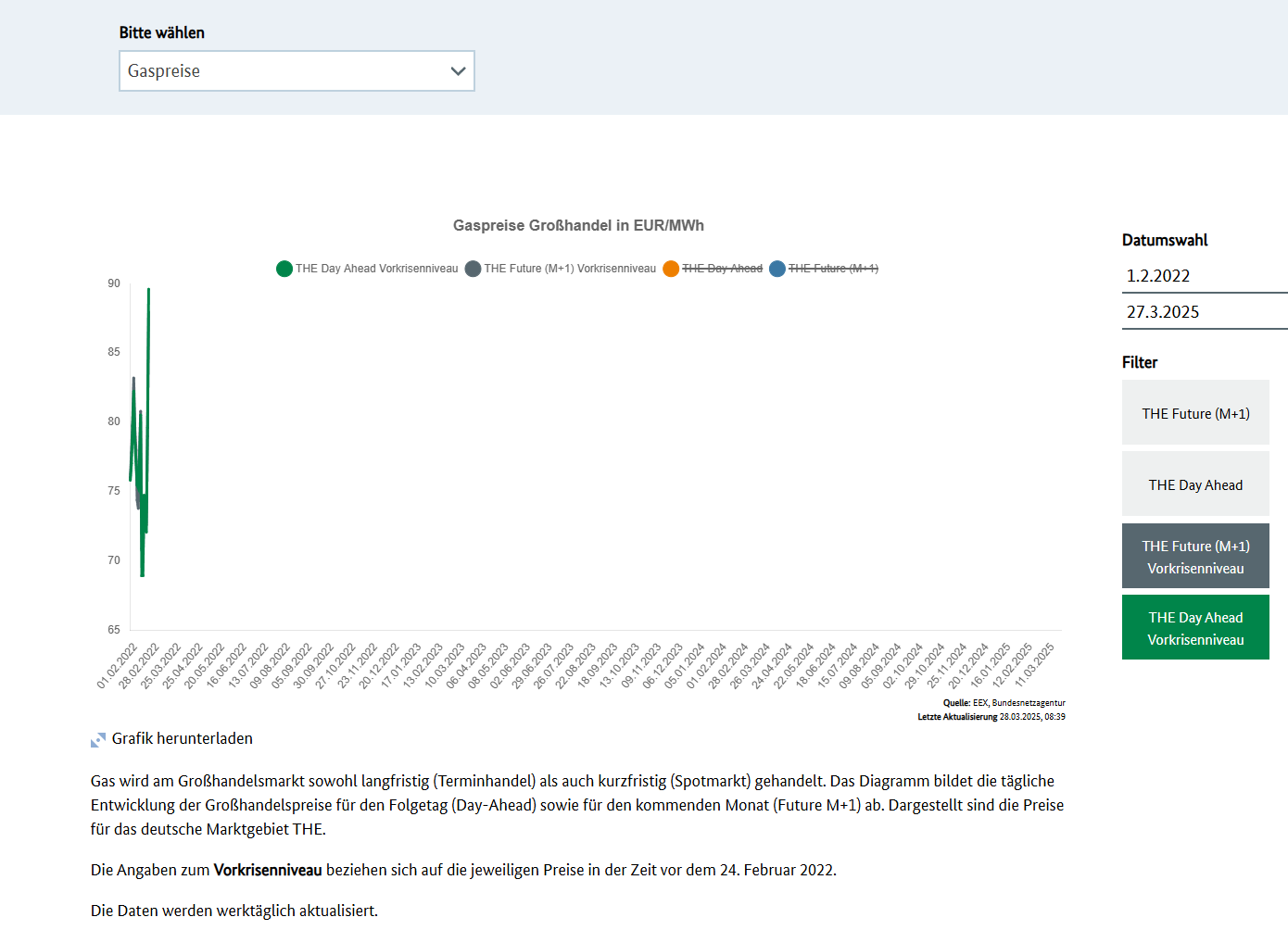Click y-axis value 75
Screen dimensions: 1288x930
114,491
